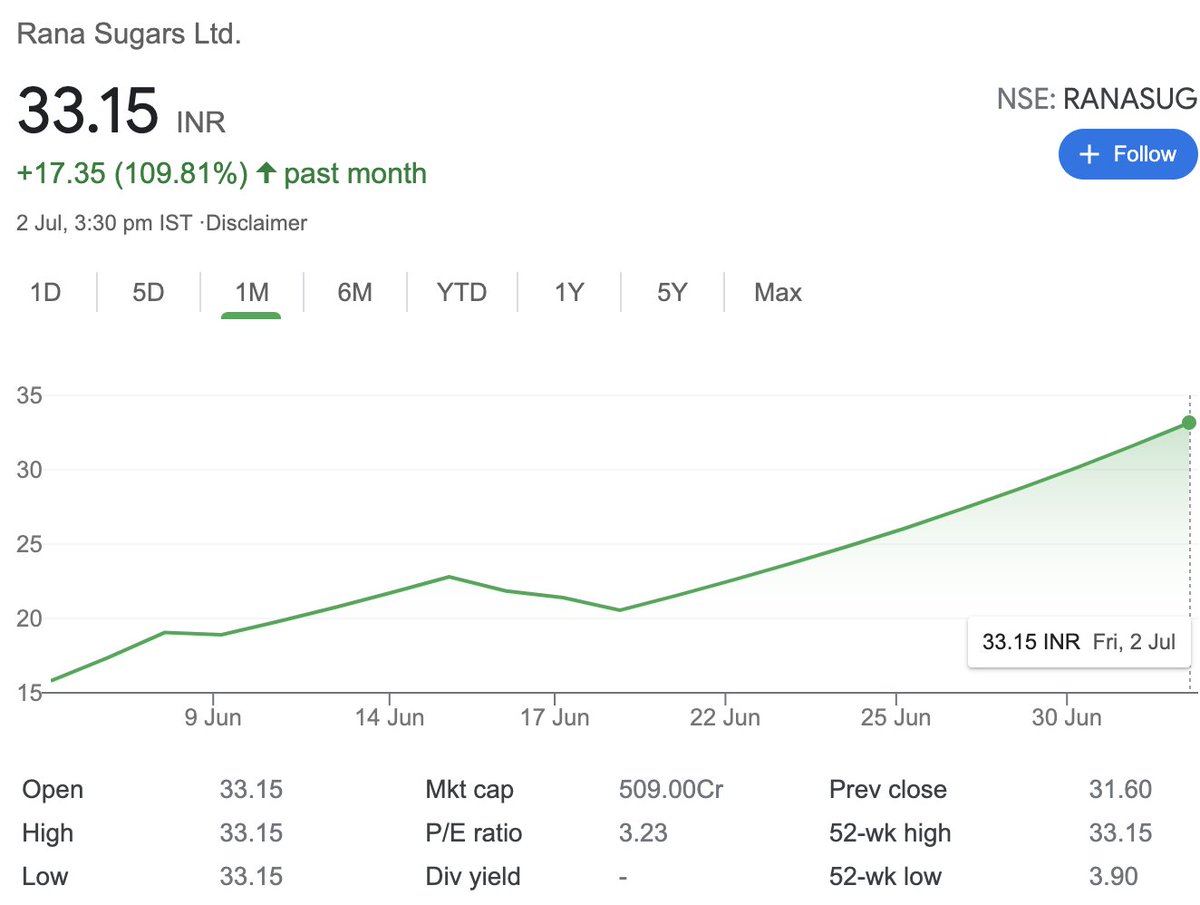Viewport: 1200px width, 905px height.
Task: Click the P/E ratio value 3.23
Action: click(x=643, y=833)
